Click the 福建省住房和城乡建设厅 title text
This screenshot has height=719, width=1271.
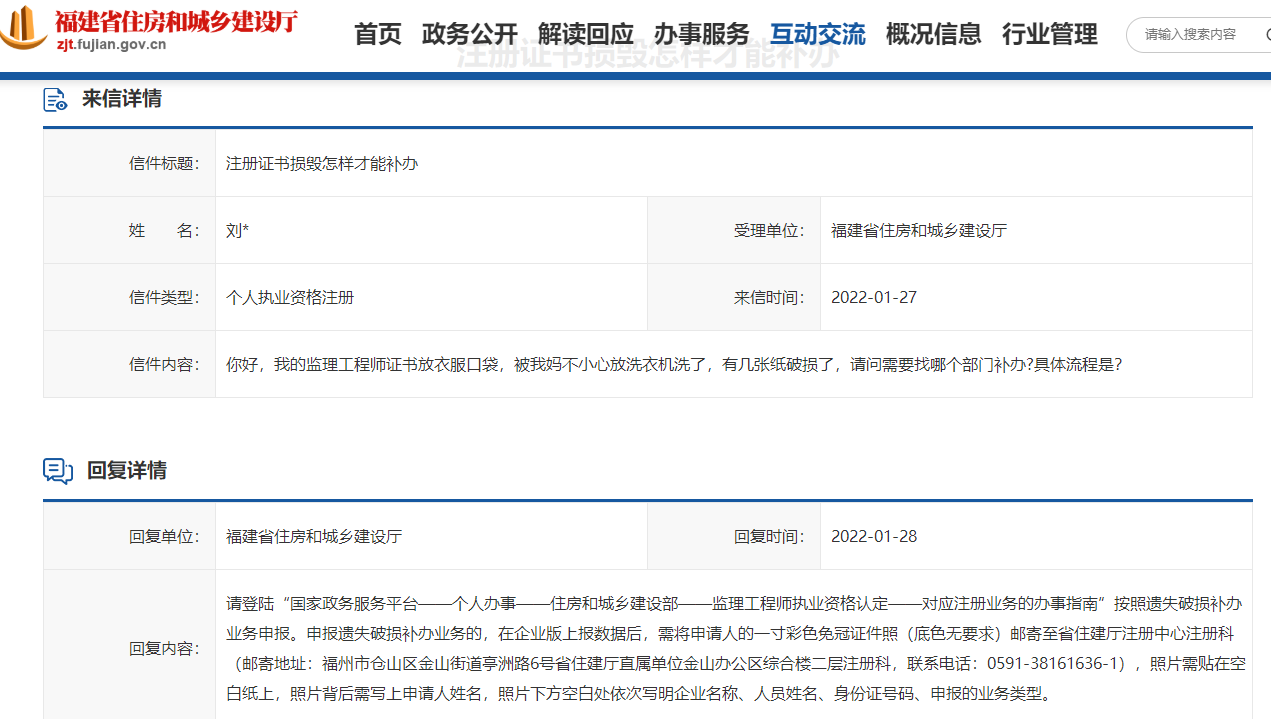177,21
